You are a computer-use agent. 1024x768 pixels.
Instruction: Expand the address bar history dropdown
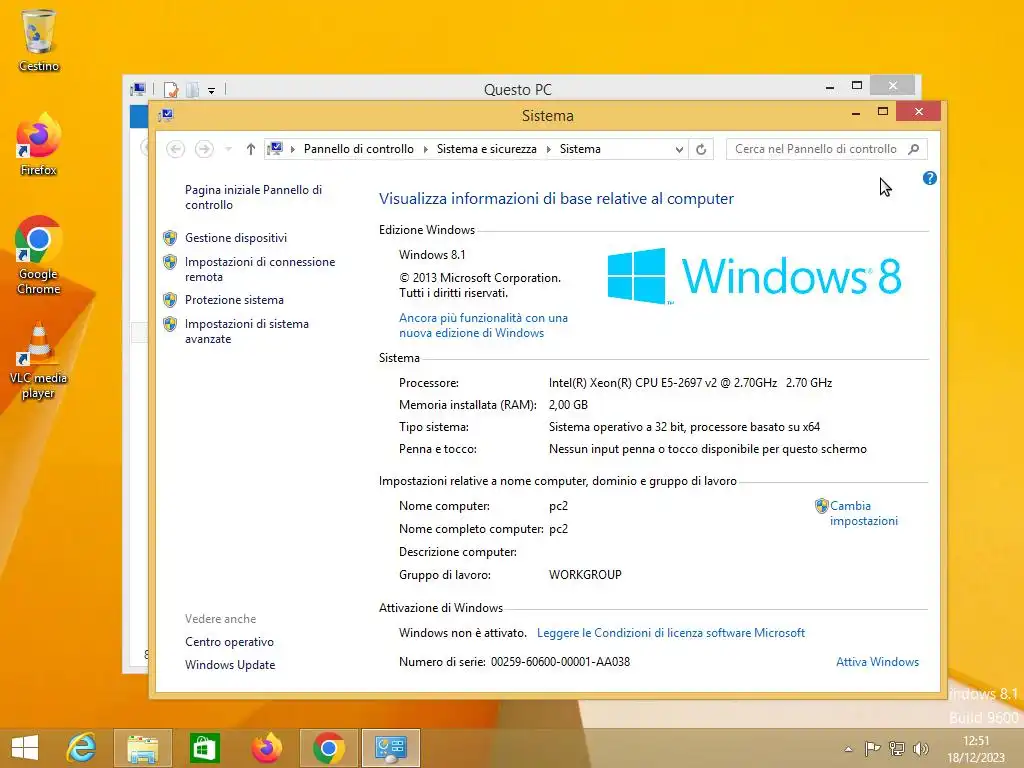679,150
